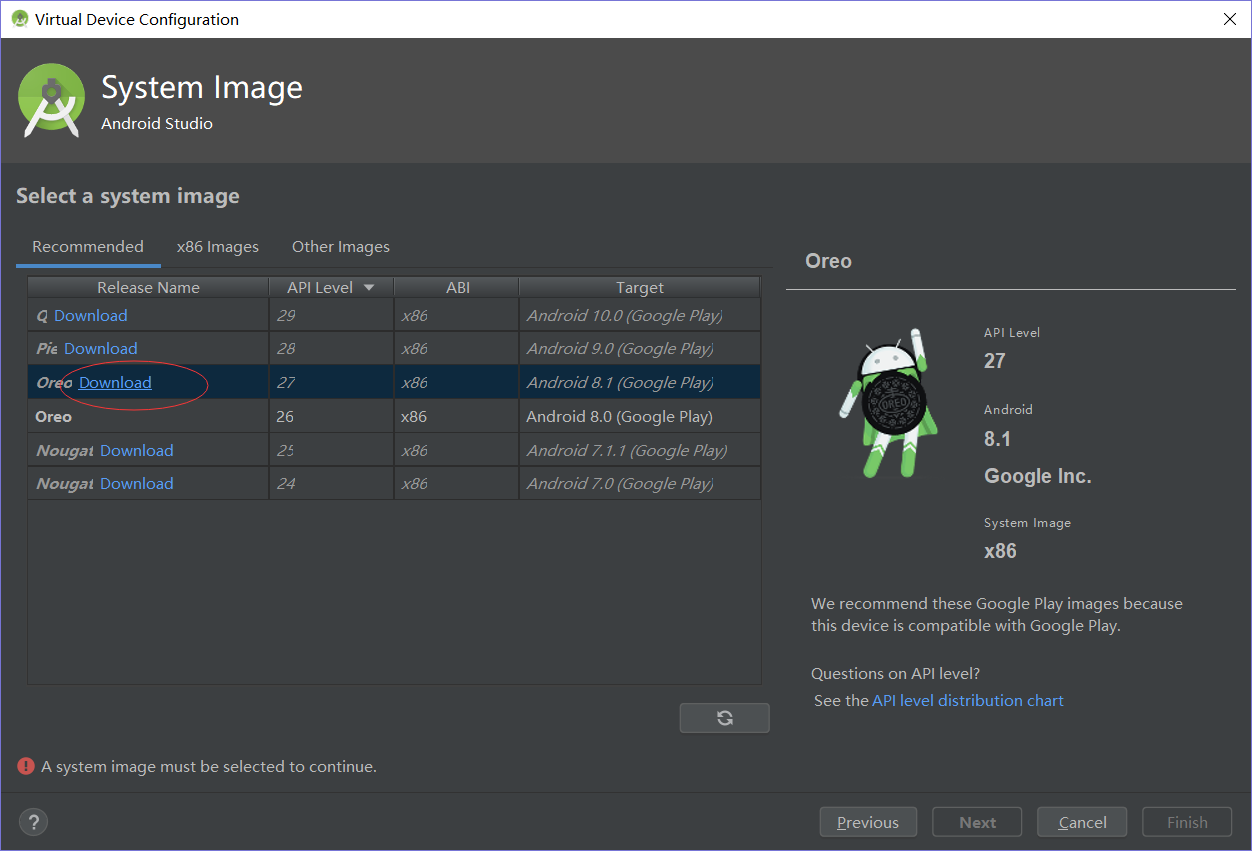Click the title bar Android Studio icon
Viewport: 1252px width, 851px height.
[20, 19]
